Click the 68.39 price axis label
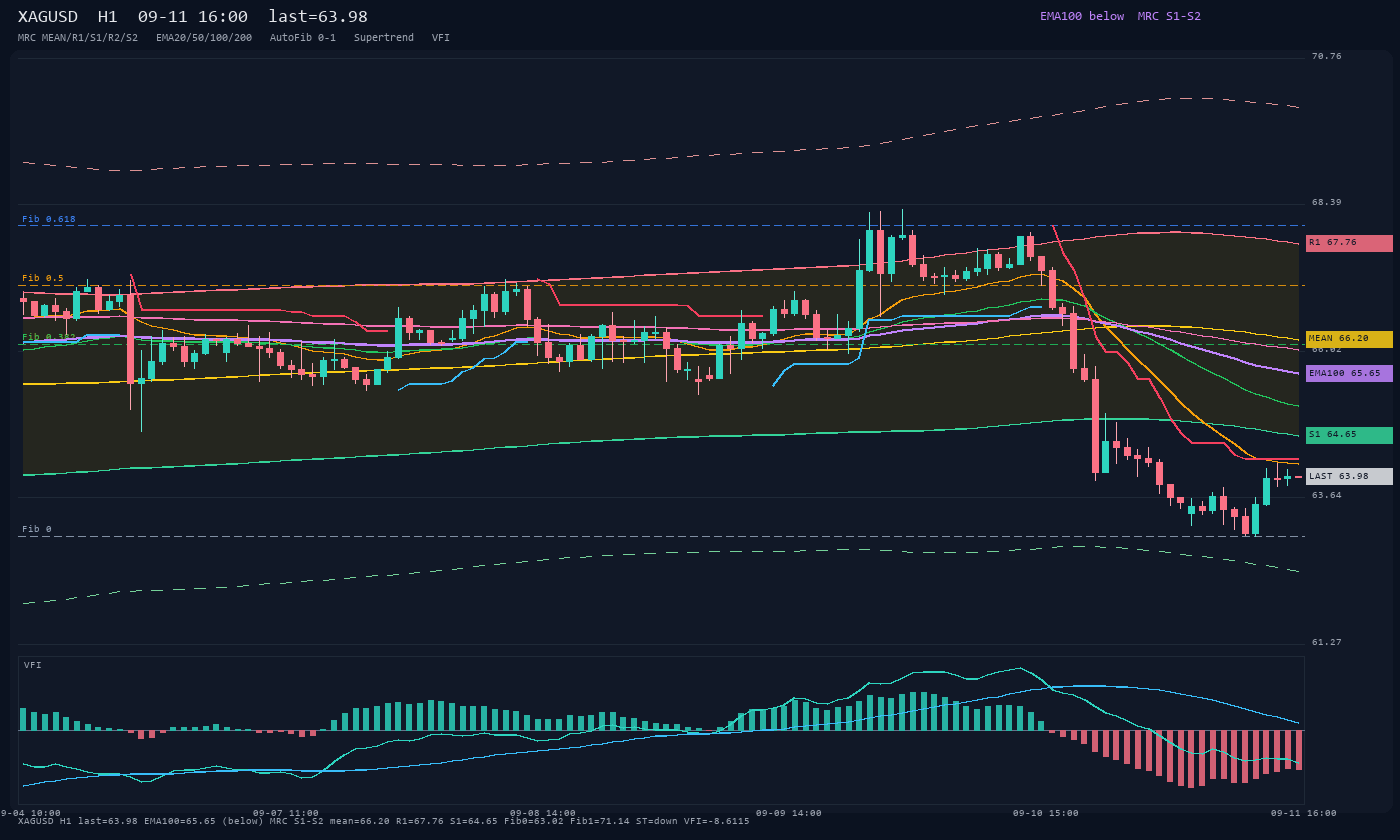 (x=1327, y=202)
